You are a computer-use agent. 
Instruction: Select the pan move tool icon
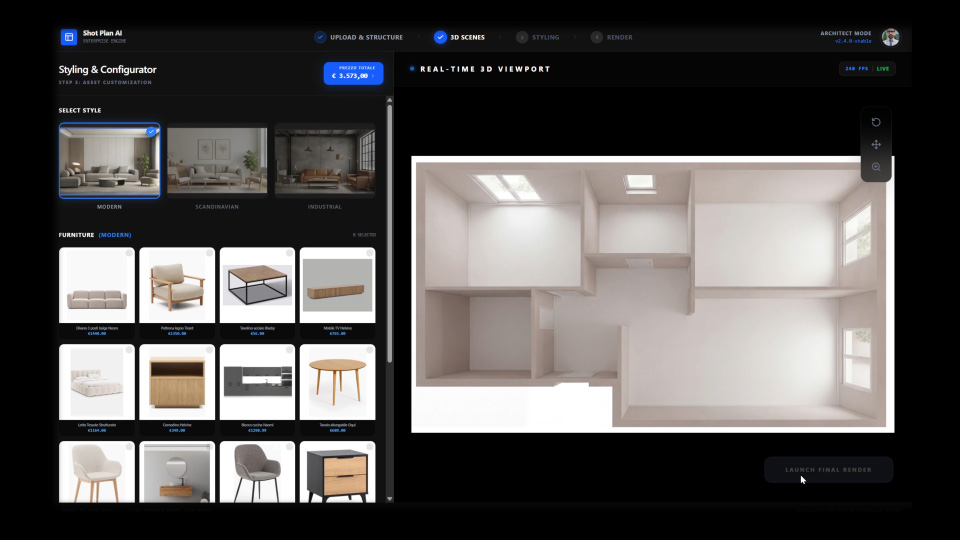[x=876, y=145]
